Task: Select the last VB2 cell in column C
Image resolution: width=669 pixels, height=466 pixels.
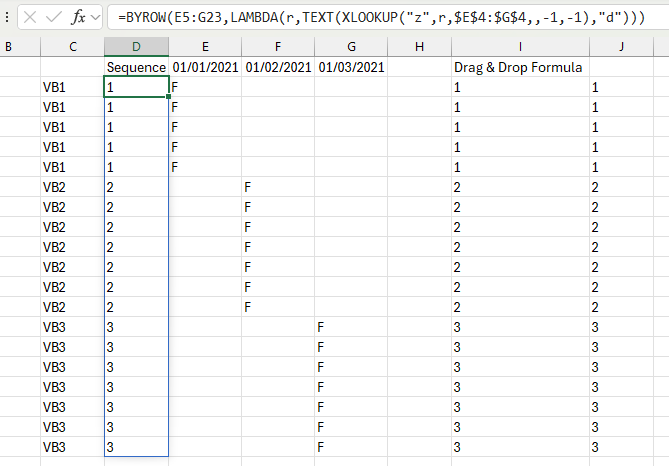Action: tap(73, 307)
